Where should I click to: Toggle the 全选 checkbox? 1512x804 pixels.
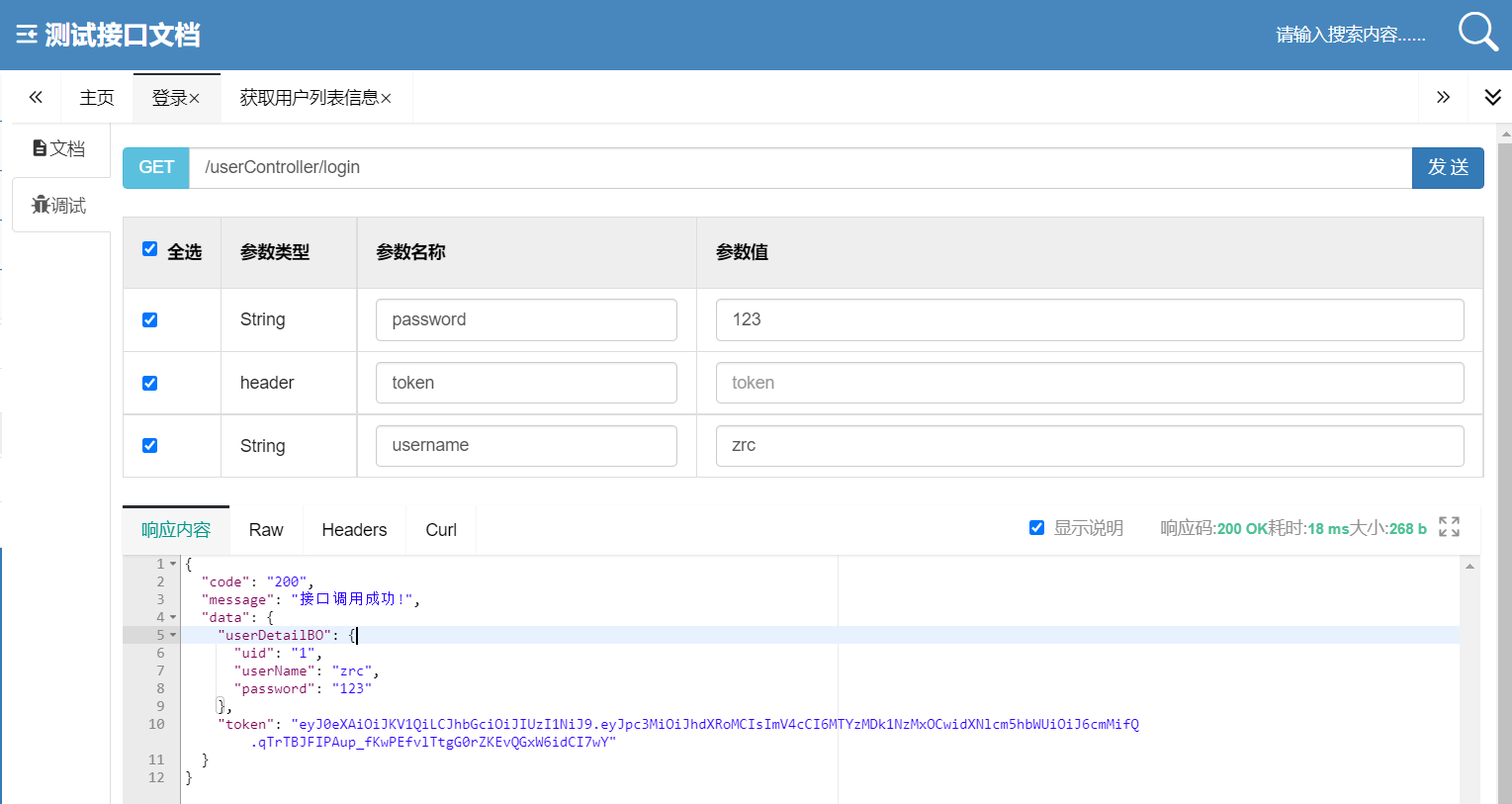tap(150, 249)
